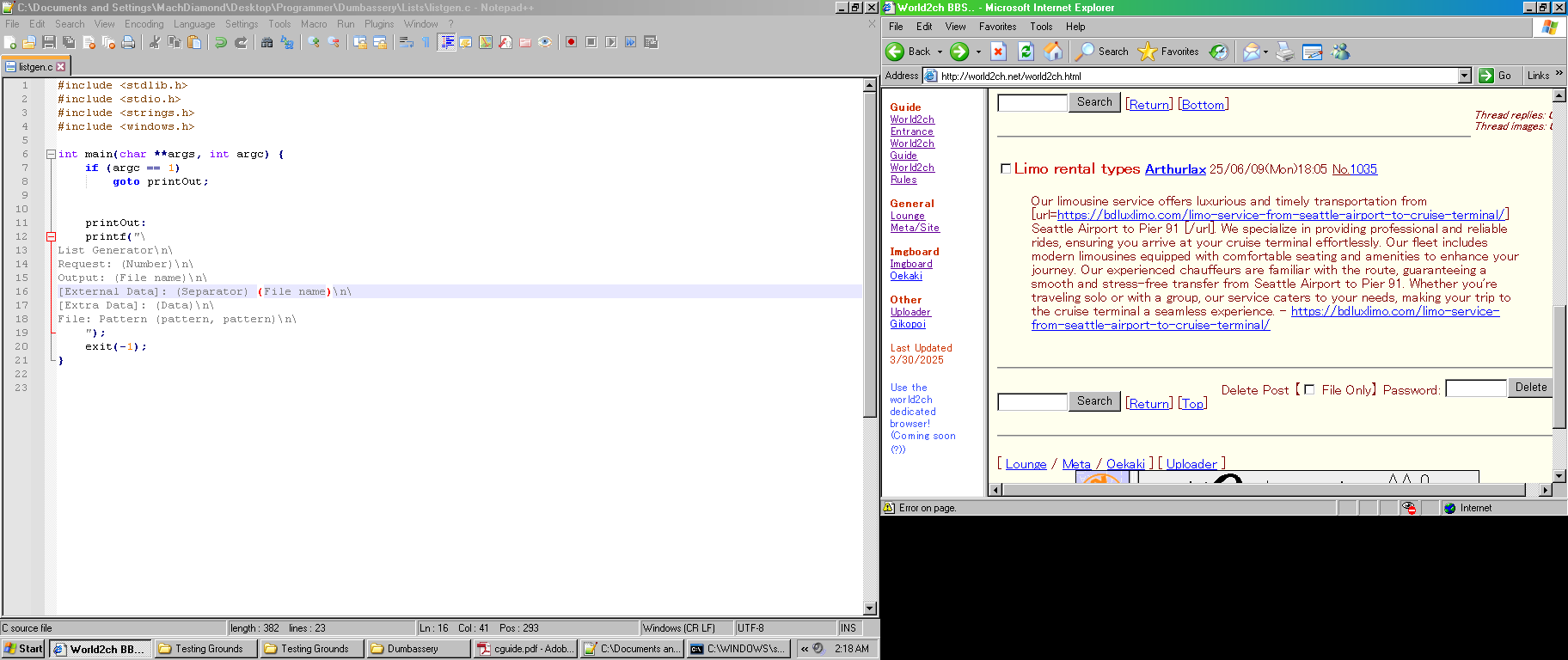This screenshot has width=1568, height=660.
Task: Click the Open file icon in Notepad++
Action: tap(29, 42)
